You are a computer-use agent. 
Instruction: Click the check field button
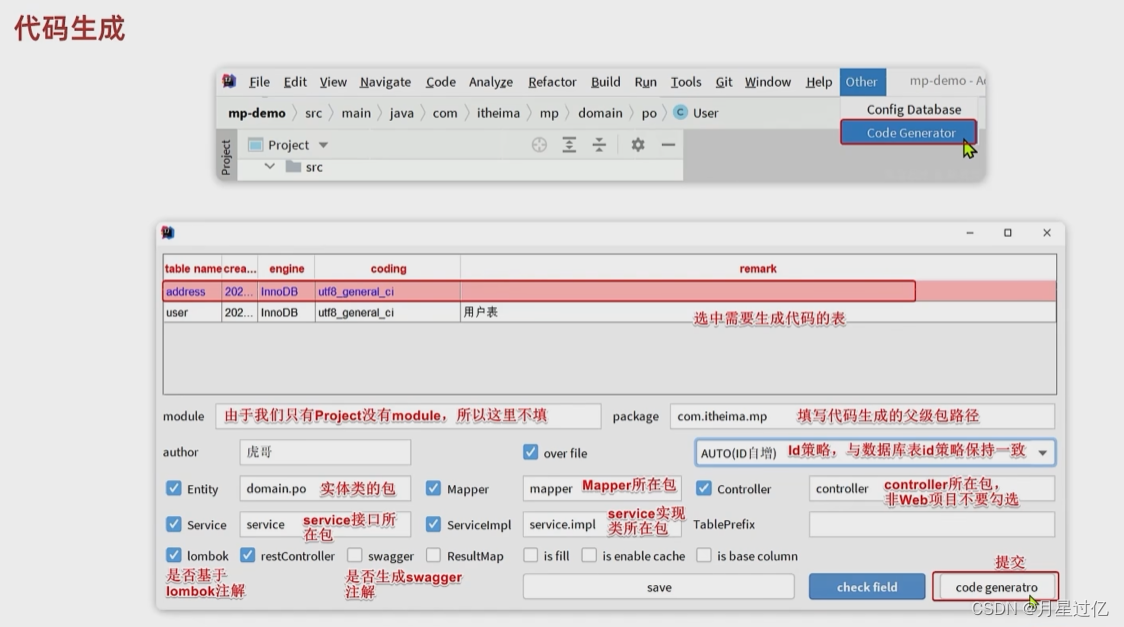pyautogui.click(x=867, y=587)
